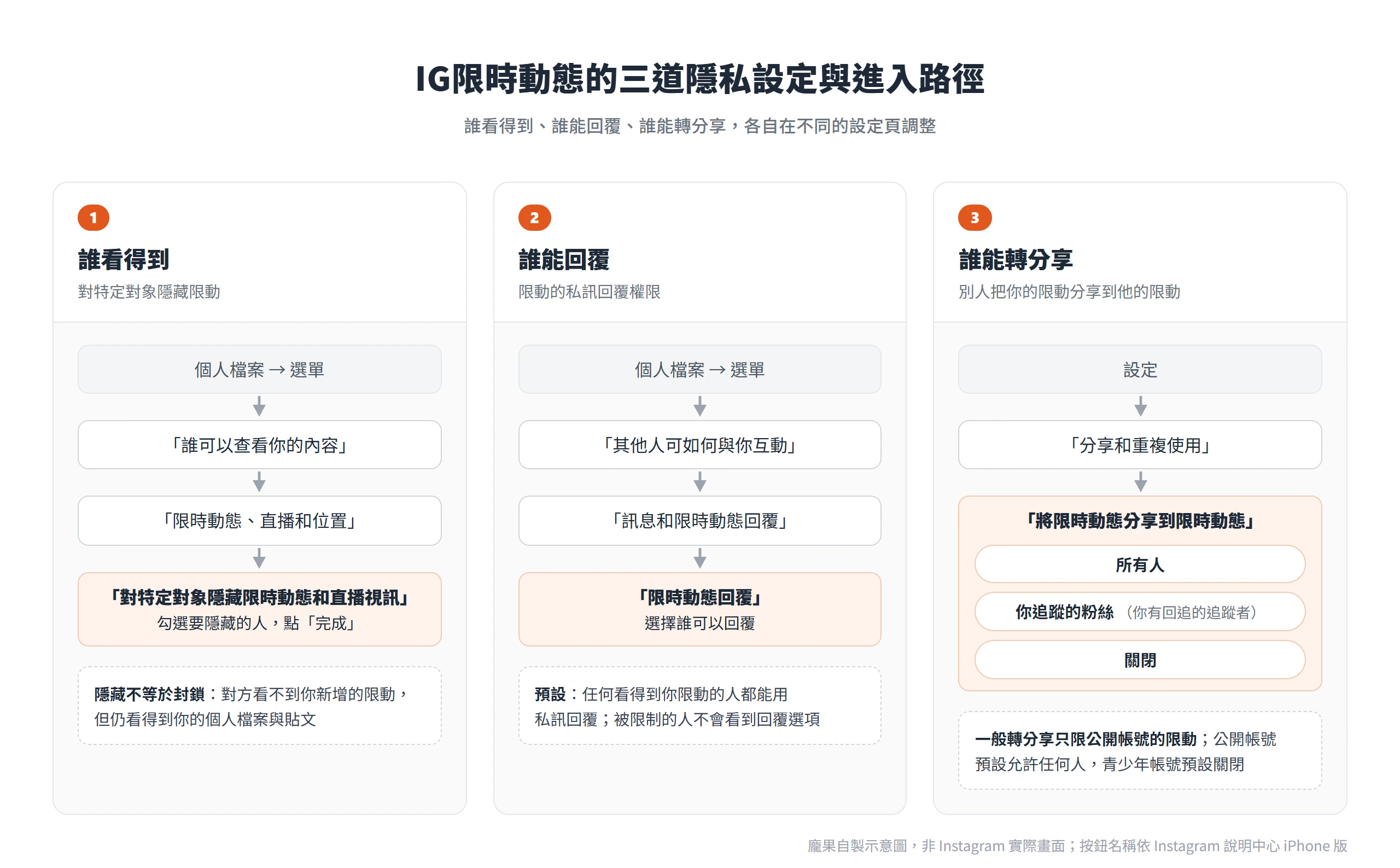This screenshot has height=868, width=1400.
Task: Select the "限時動態、直播和位置" step
Action: pos(259,521)
